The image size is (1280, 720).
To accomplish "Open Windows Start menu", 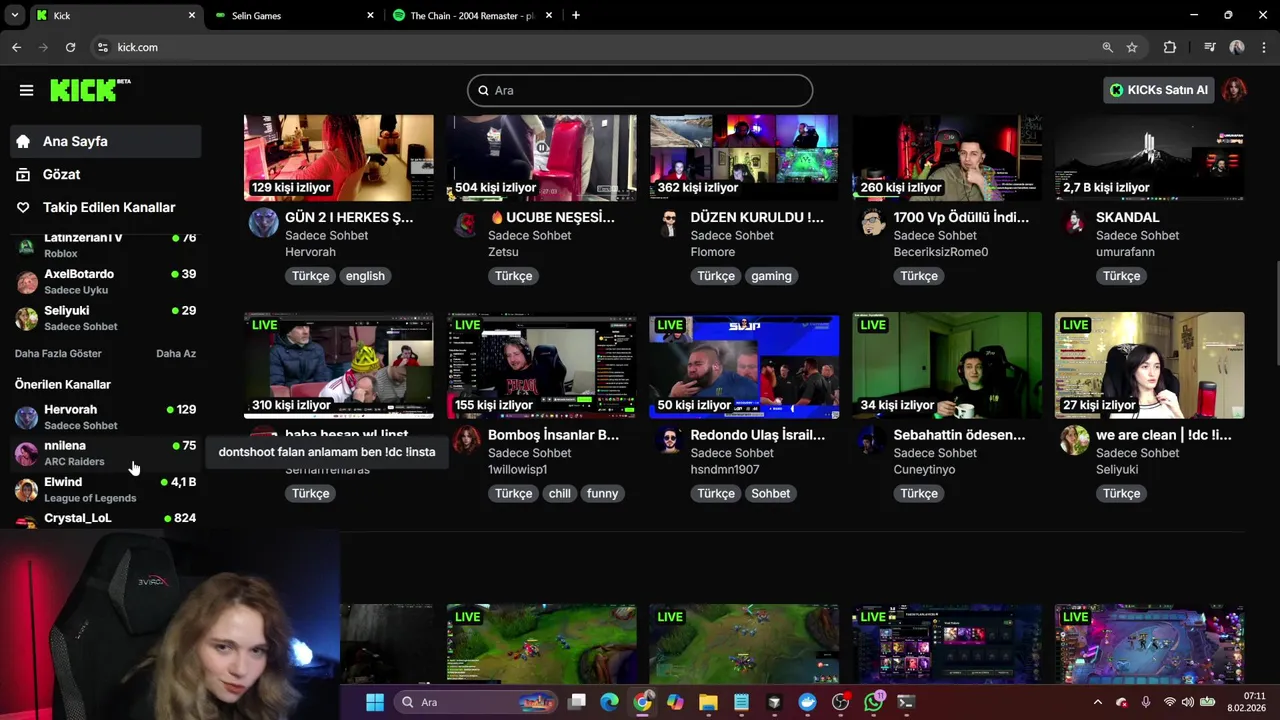I will point(375,702).
